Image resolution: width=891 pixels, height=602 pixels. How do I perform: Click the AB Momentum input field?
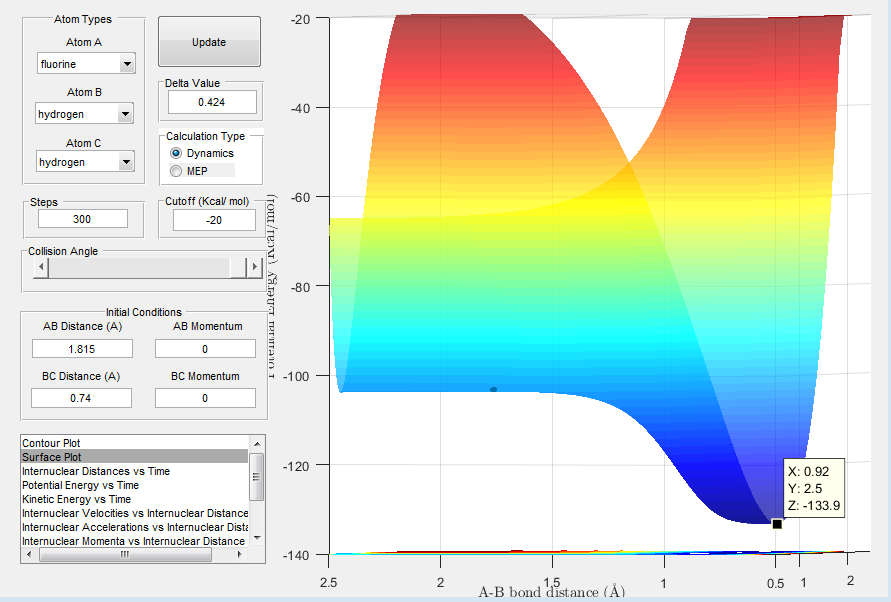pos(205,348)
